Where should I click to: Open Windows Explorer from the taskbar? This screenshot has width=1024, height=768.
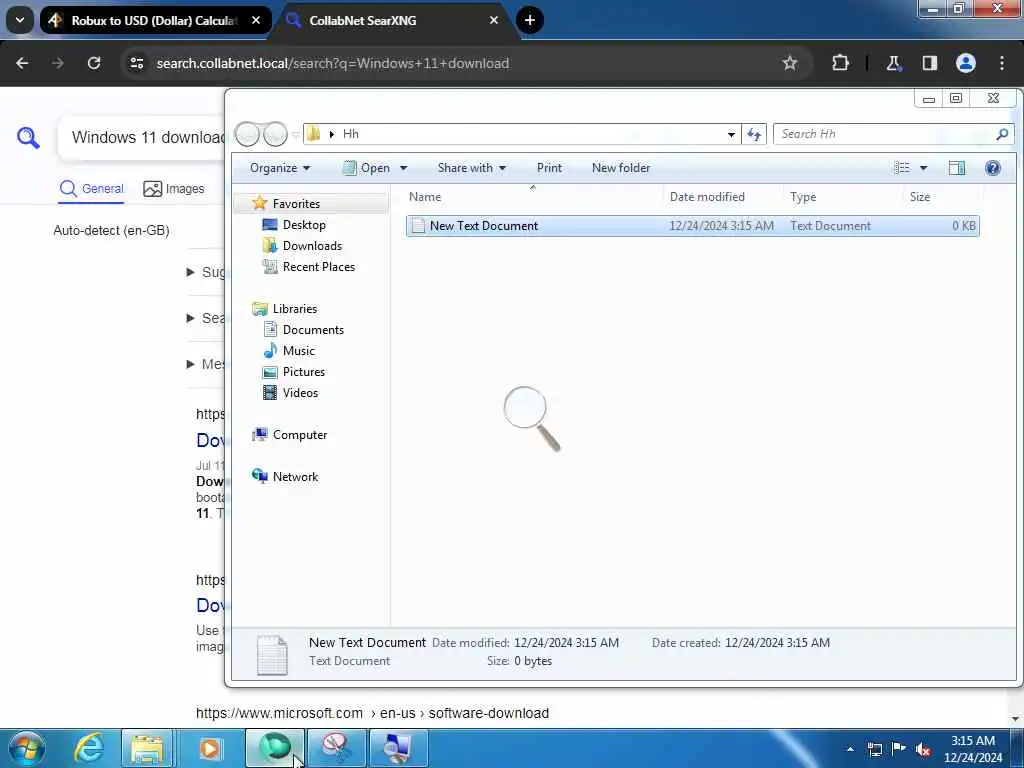[x=148, y=748]
